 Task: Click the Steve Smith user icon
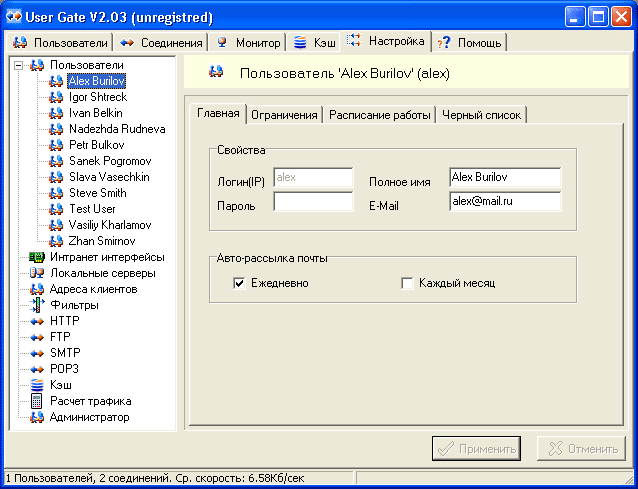click(56, 193)
